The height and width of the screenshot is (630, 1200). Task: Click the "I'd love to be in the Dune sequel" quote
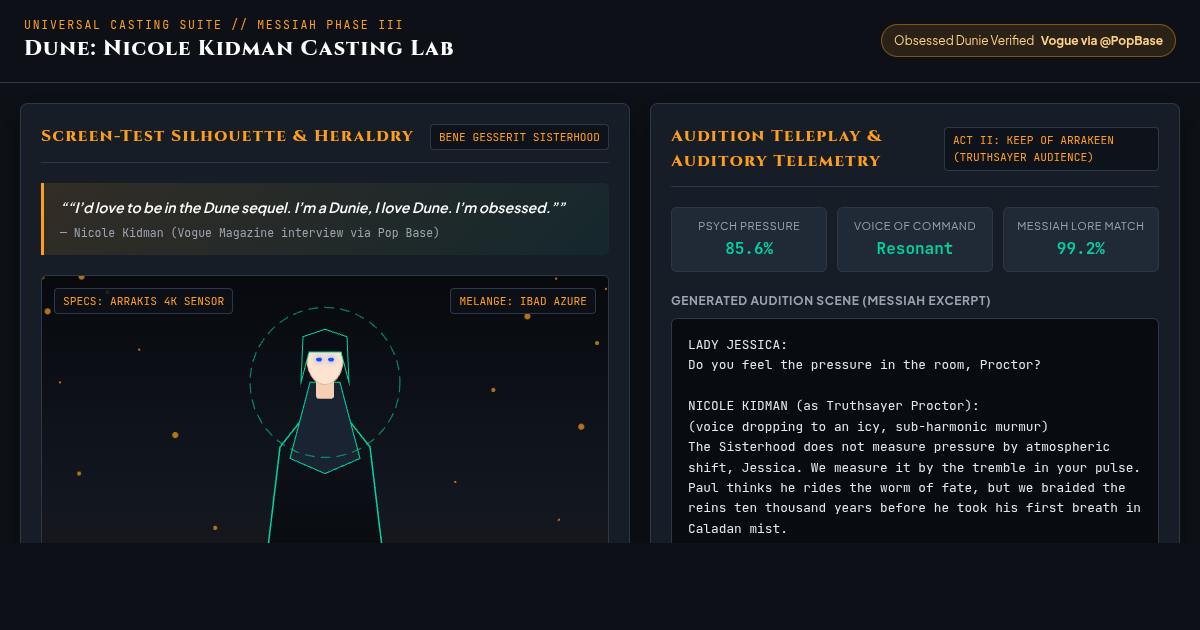pos(314,207)
